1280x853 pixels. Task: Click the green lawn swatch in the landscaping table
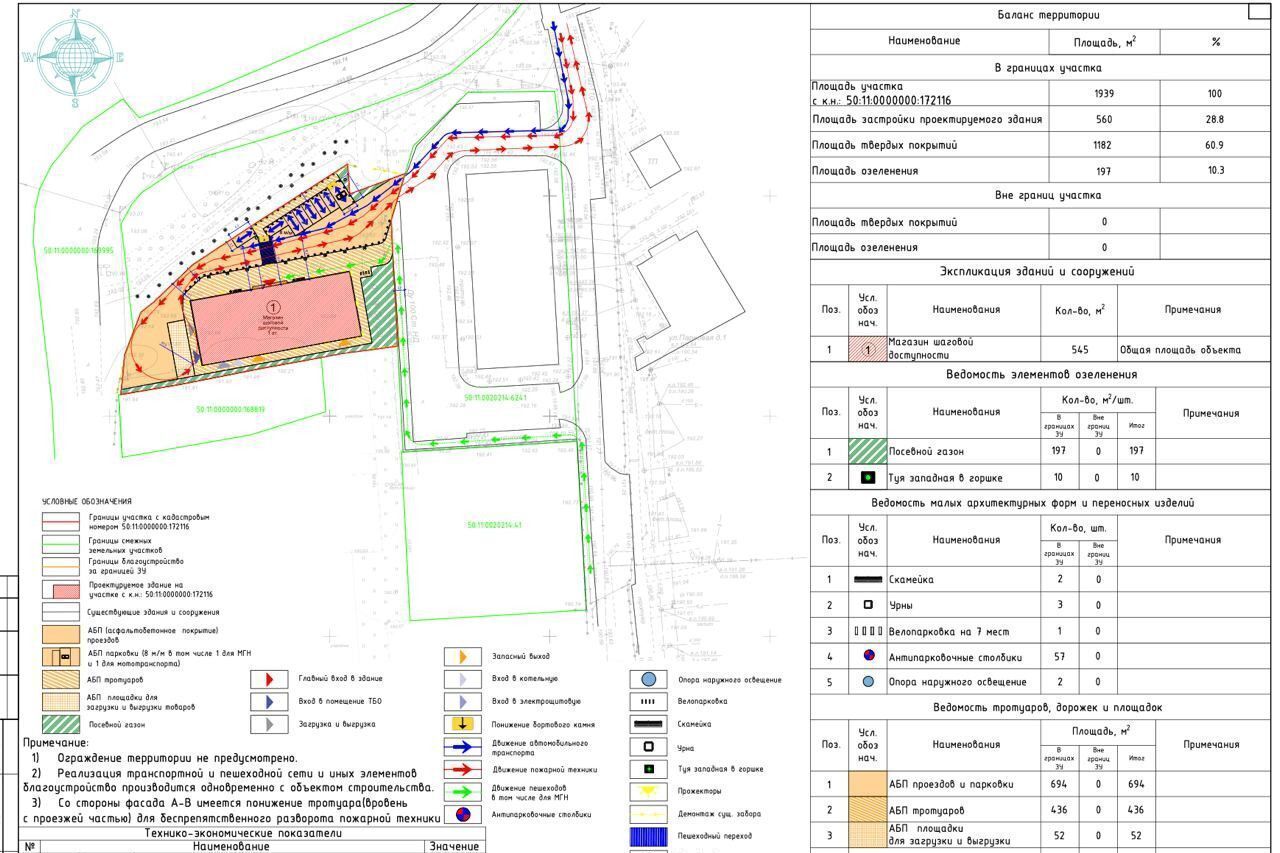coord(867,451)
